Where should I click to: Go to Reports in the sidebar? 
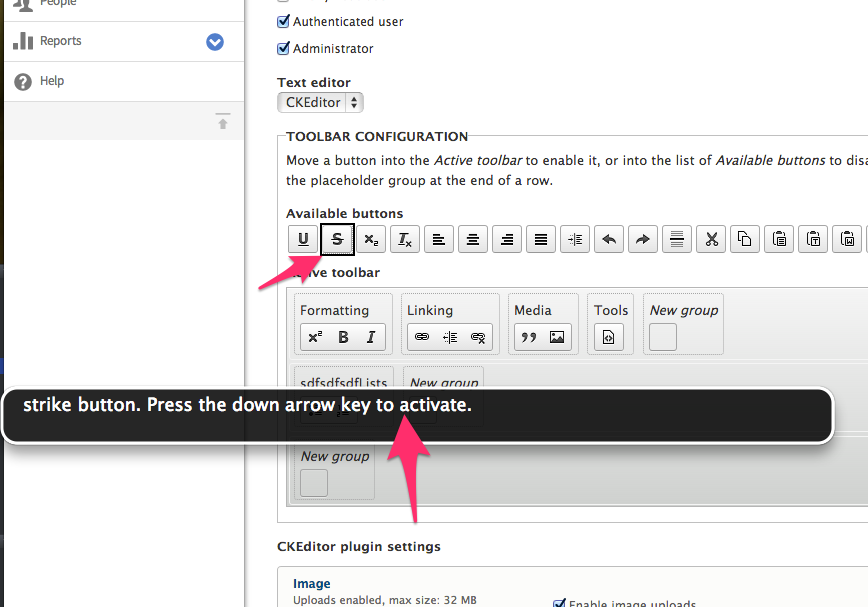point(58,41)
